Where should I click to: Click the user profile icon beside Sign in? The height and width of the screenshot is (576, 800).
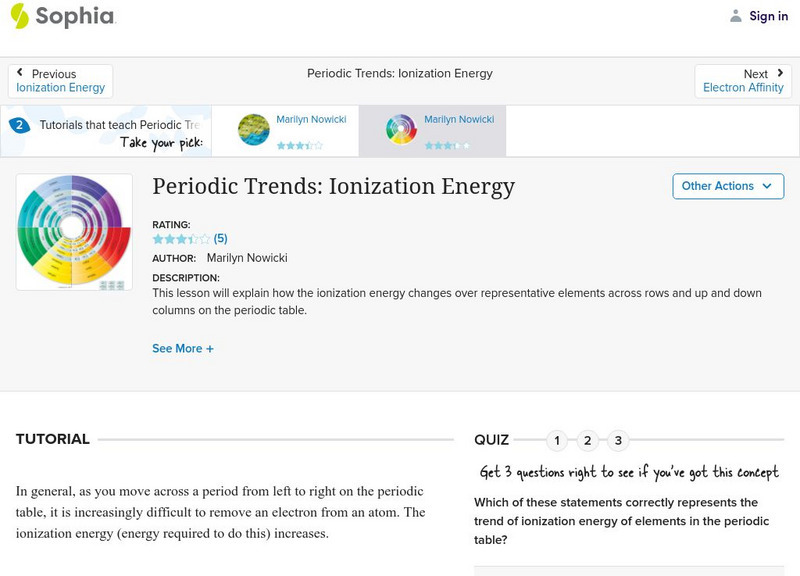[x=736, y=16]
